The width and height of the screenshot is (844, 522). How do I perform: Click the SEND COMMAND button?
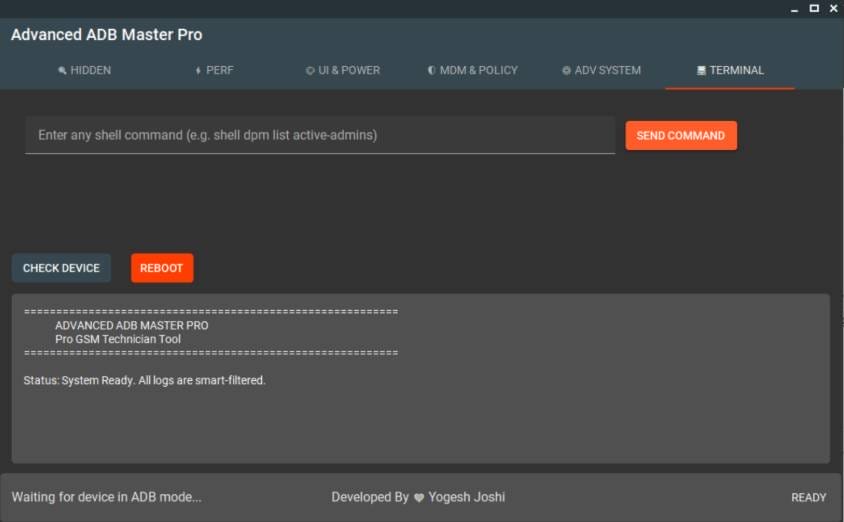tap(681, 136)
